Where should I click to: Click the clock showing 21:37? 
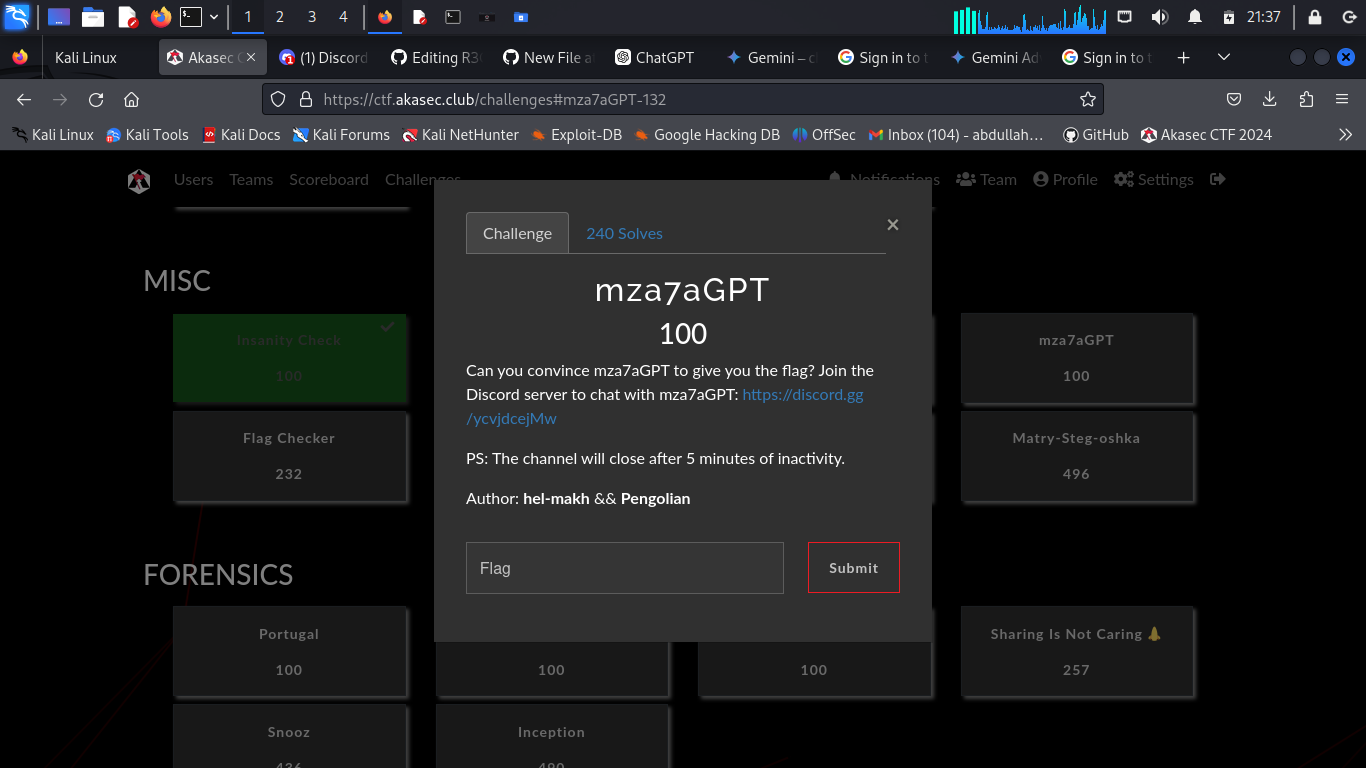click(1264, 17)
